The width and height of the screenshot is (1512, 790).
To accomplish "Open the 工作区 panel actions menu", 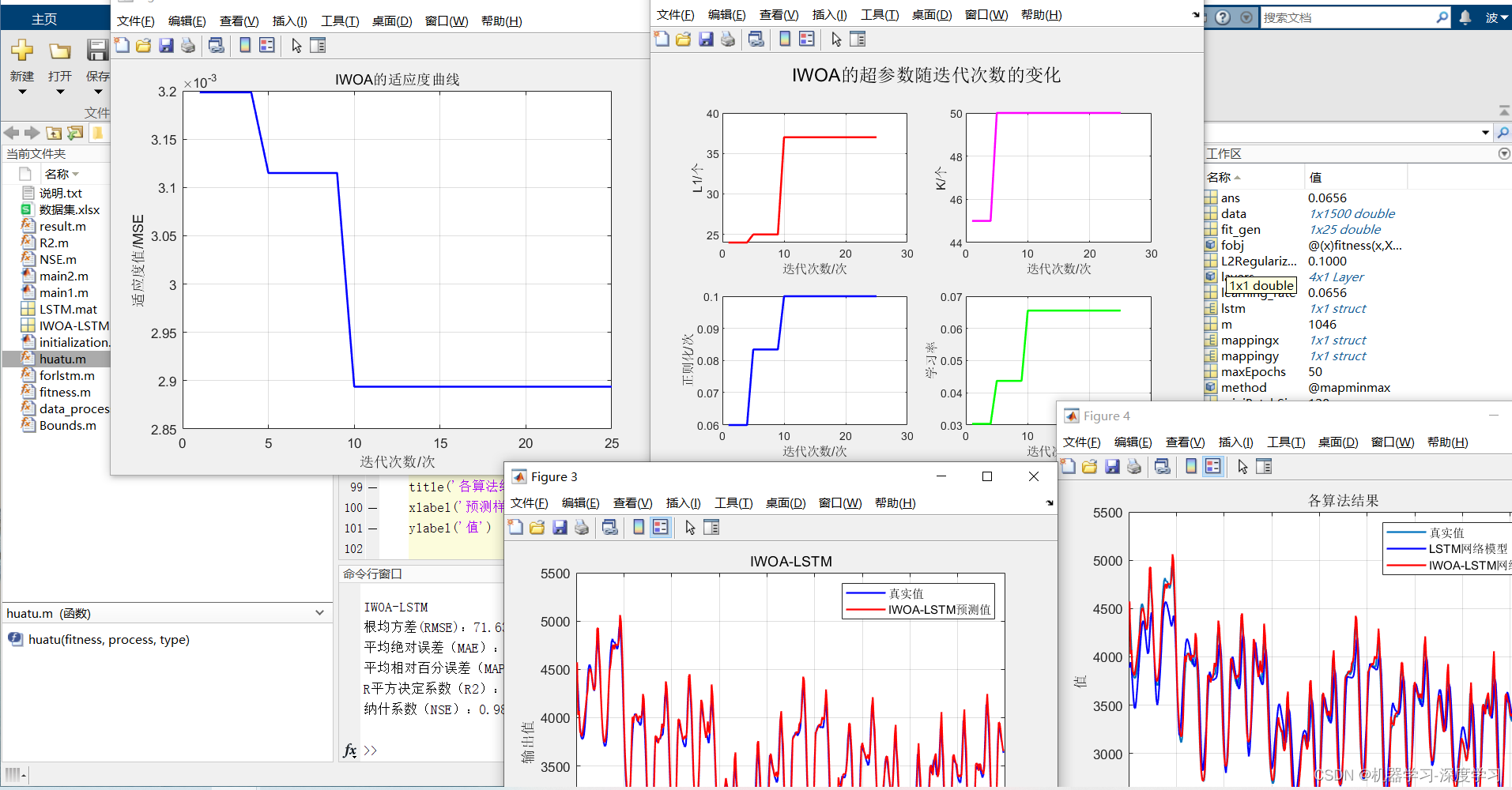I will tap(1504, 154).
